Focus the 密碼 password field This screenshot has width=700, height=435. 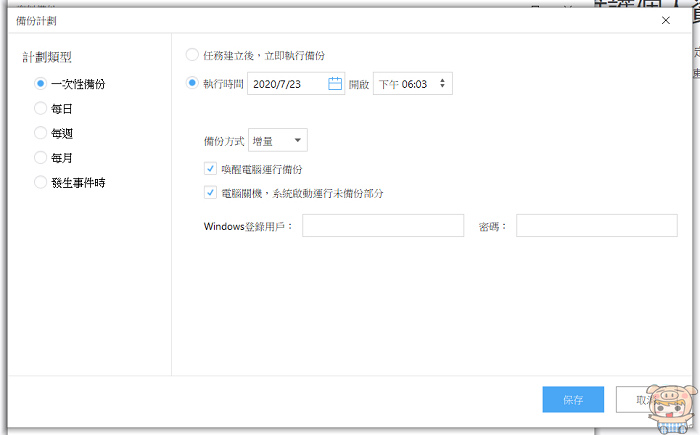tap(596, 227)
